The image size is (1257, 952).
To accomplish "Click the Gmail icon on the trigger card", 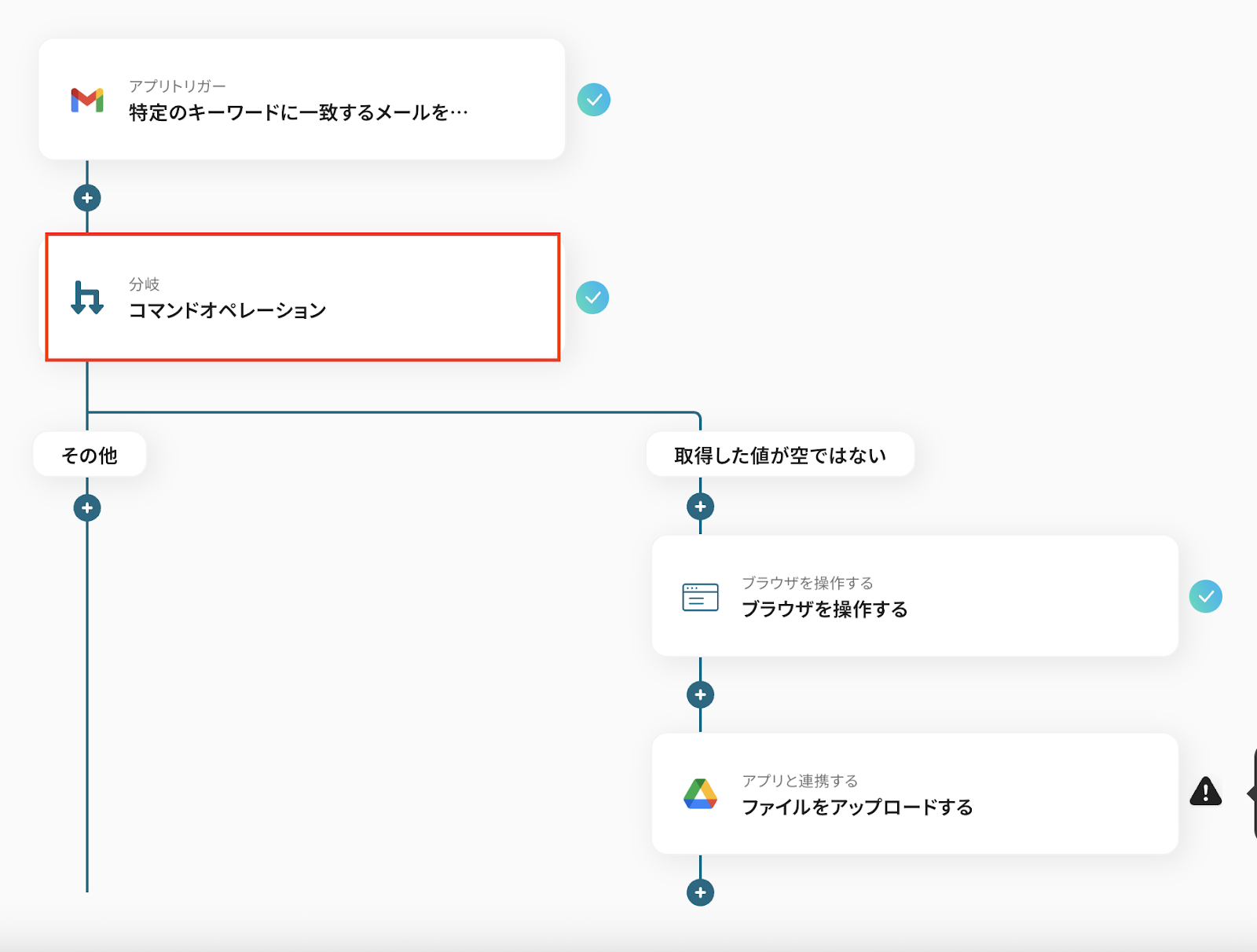I will click(87, 101).
